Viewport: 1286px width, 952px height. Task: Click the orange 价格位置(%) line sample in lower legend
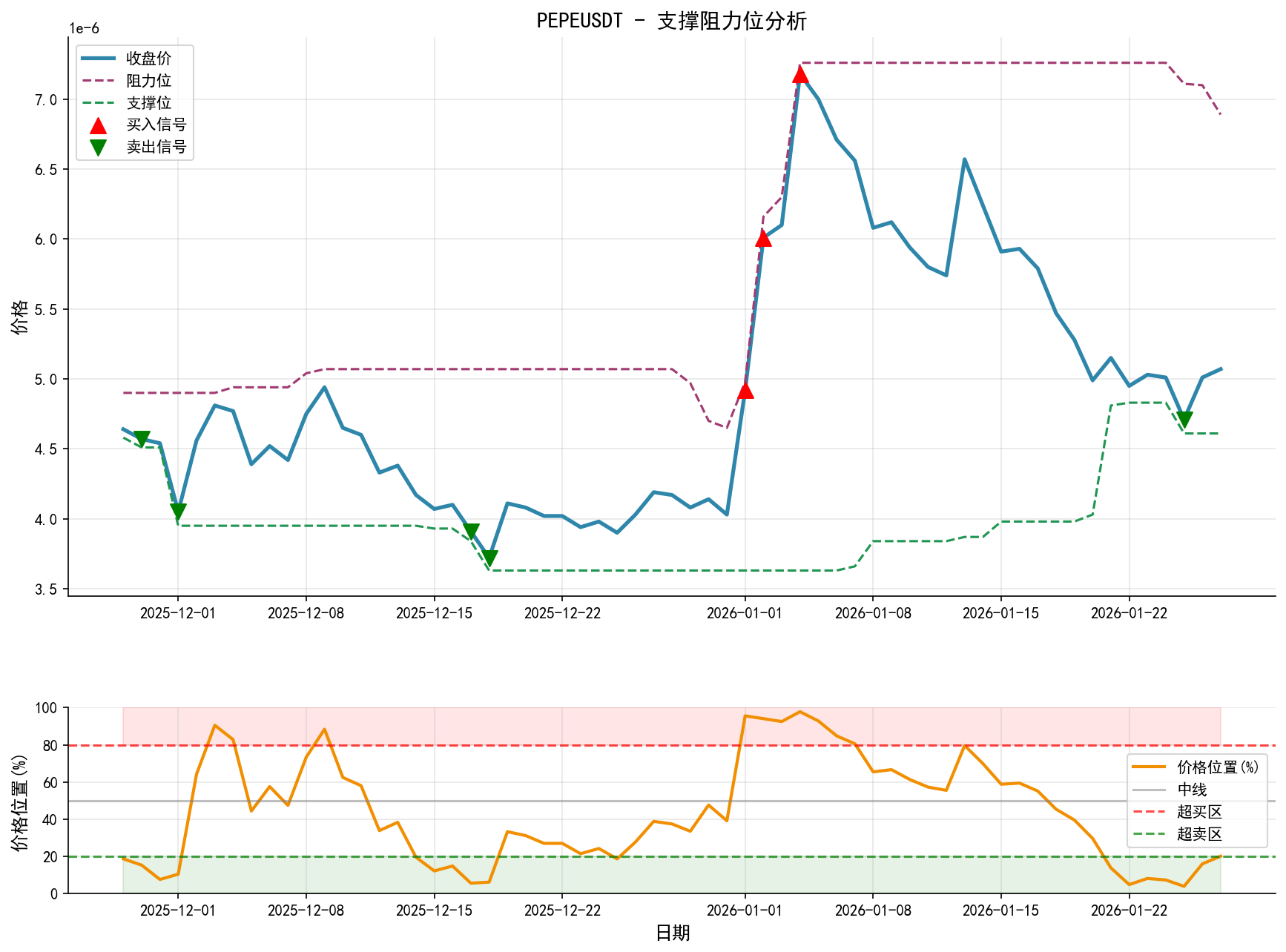(1150, 767)
